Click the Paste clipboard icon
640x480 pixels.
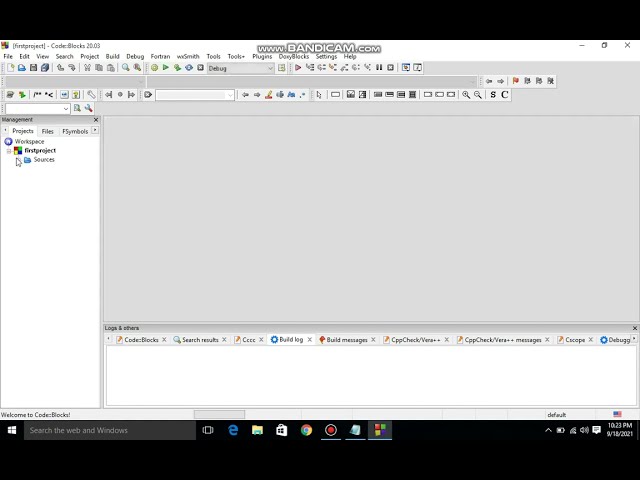click(110, 68)
